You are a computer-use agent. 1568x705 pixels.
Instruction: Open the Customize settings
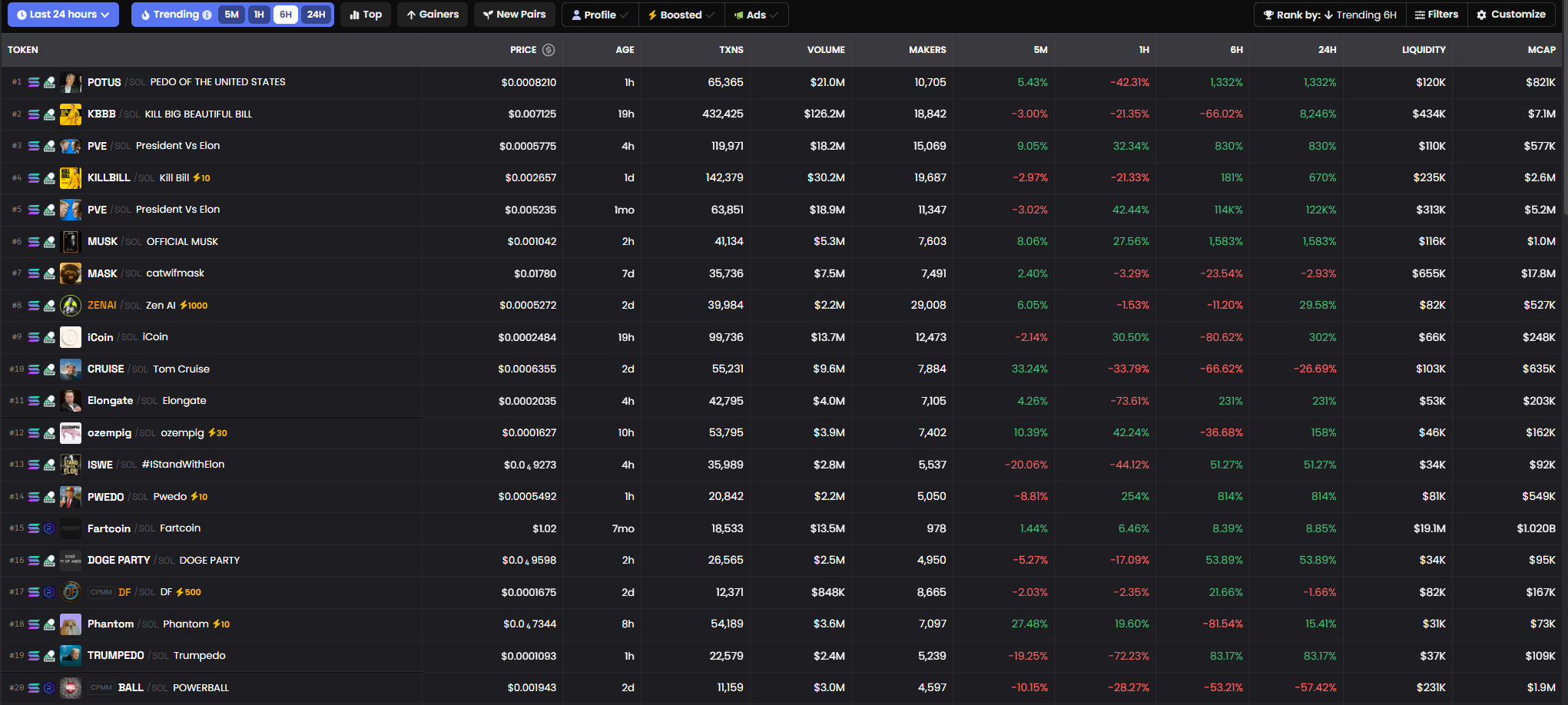tap(1511, 15)
